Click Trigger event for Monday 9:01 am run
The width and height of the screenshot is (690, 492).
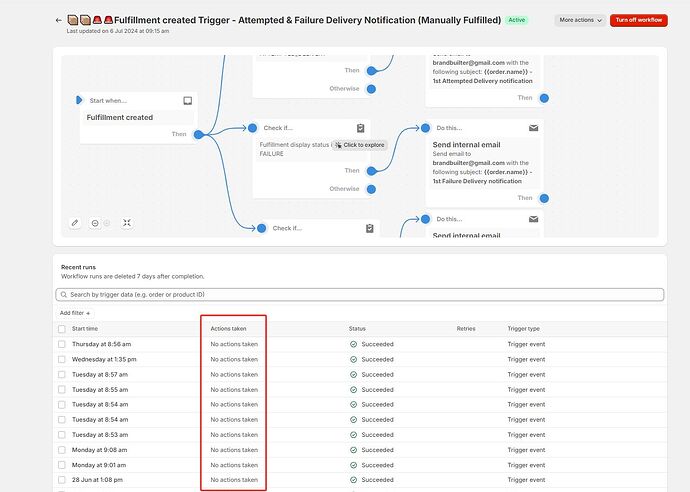[526, 465]
